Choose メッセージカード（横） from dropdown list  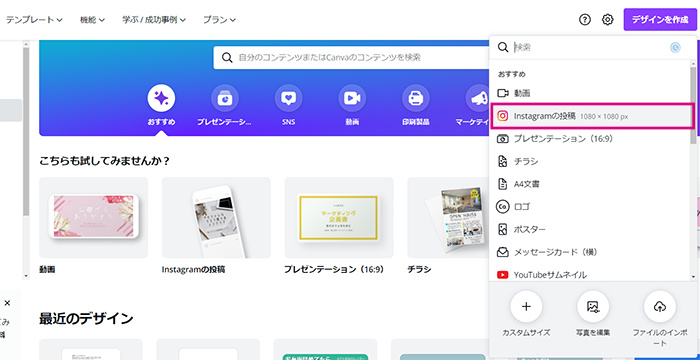tap(589, 252)
